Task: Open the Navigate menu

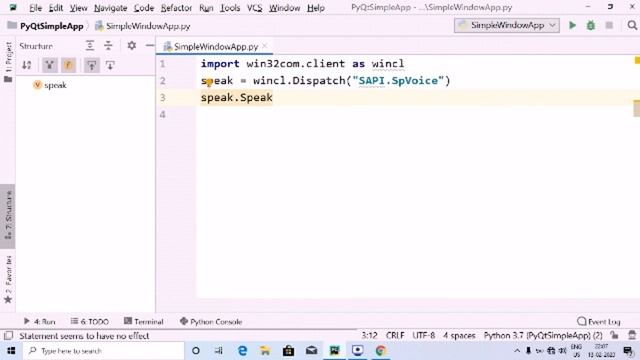Action: click(110, 8)
